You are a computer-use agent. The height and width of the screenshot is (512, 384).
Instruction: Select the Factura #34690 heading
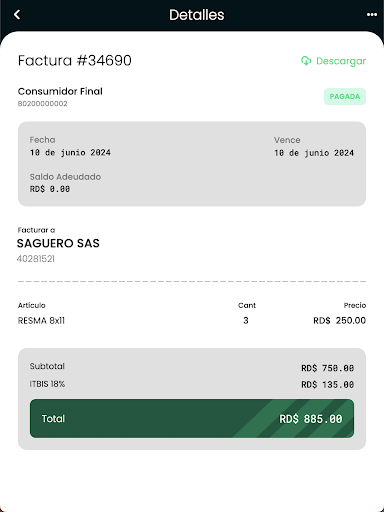[x=75, y=61]
